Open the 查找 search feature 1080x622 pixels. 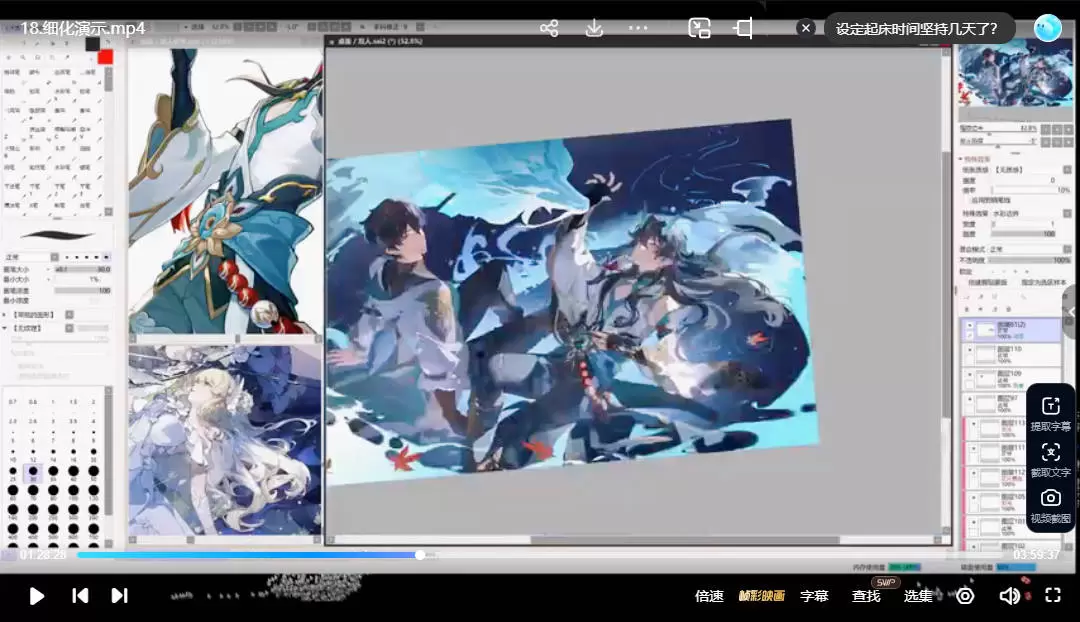[x=866, y=596]
